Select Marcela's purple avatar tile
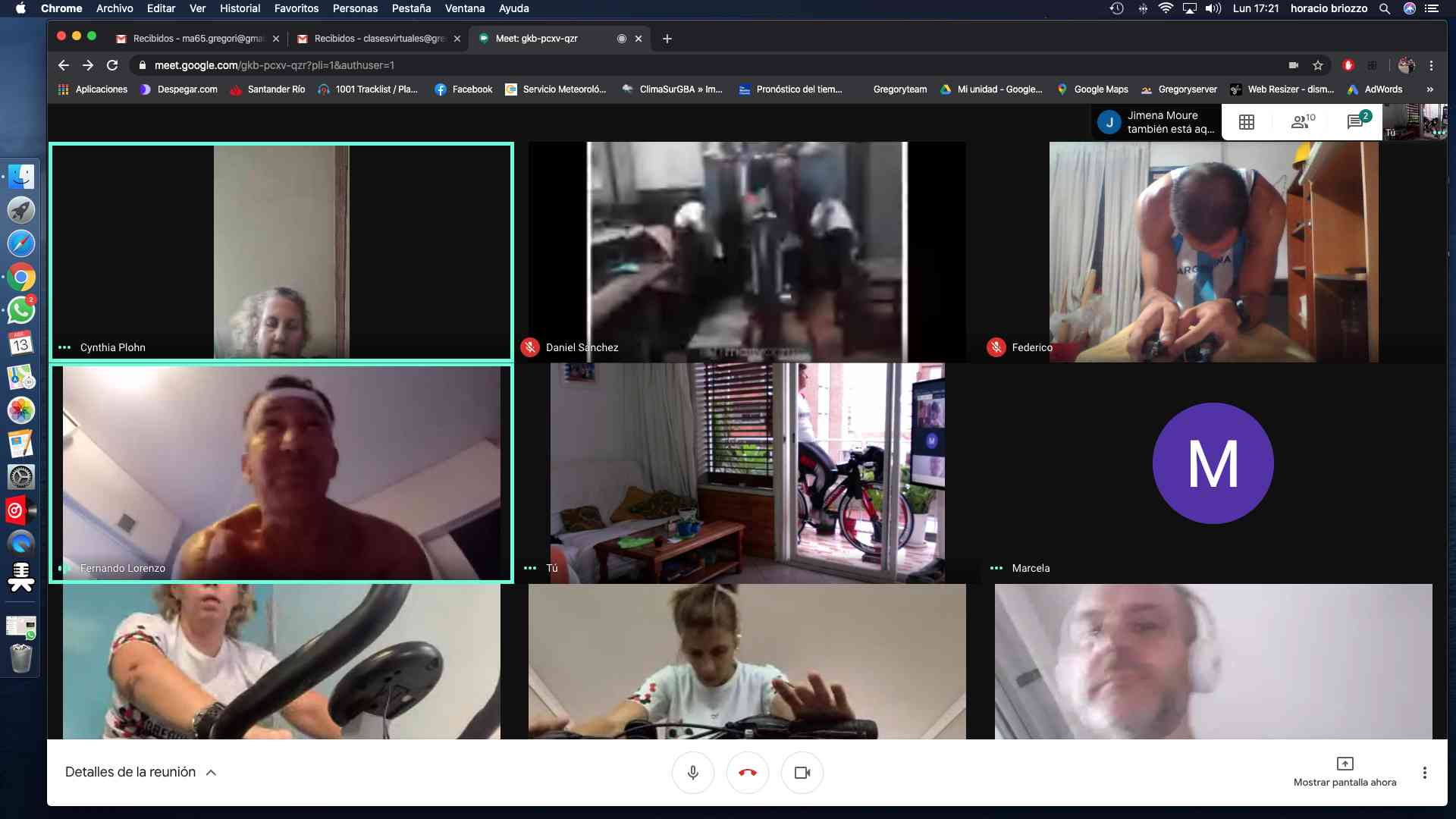This screenshot has width=1456, height=819. coord(1213,463)
